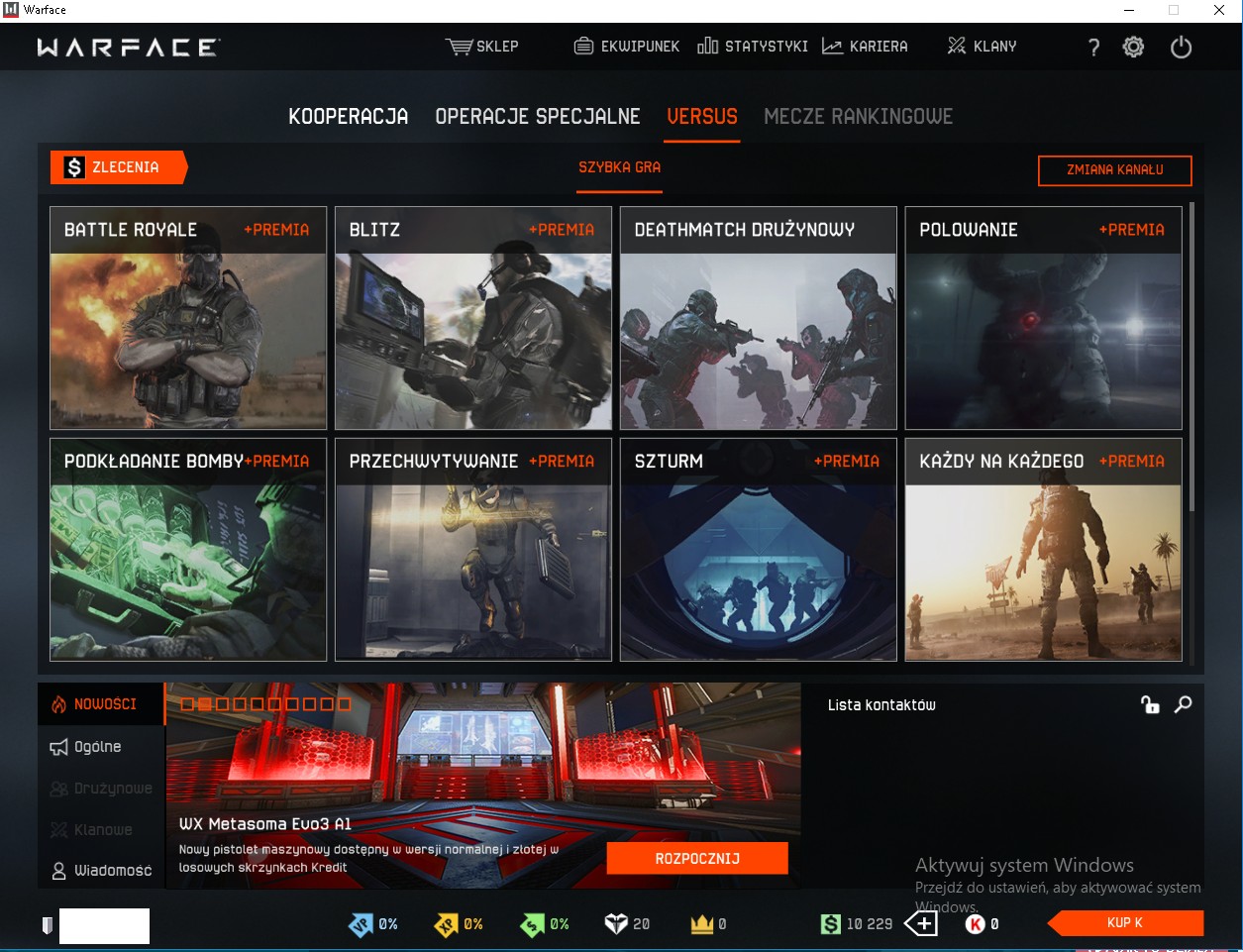Choose the Szturm game mode
This screenshot has height=952, width=1243.
(x=759, y=550)
